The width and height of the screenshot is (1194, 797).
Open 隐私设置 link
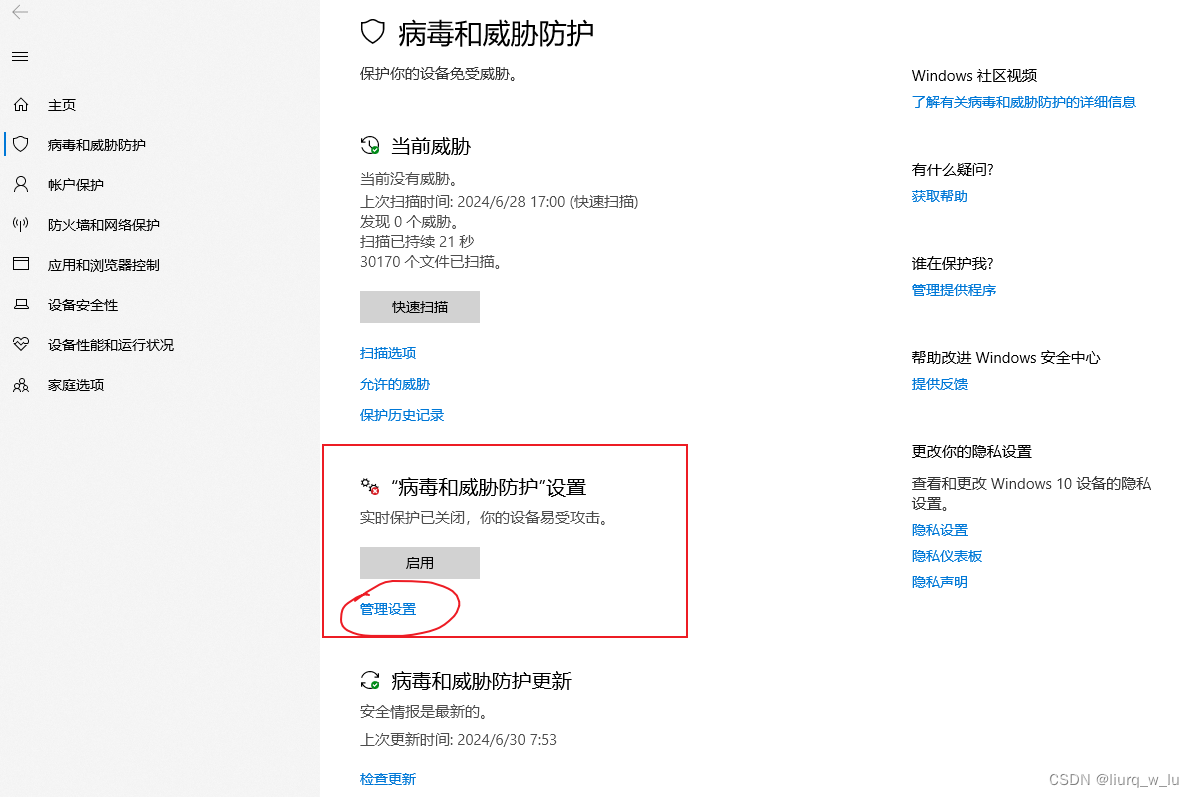939,530
